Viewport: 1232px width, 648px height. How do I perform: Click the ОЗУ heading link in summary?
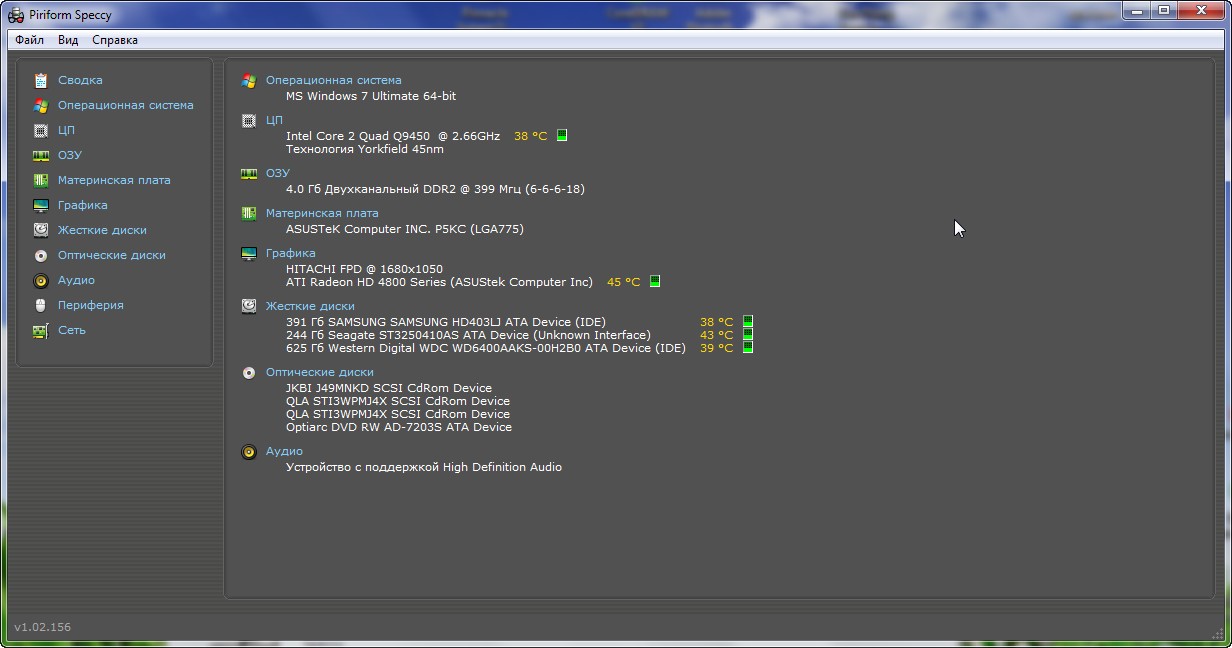(278, 173)
